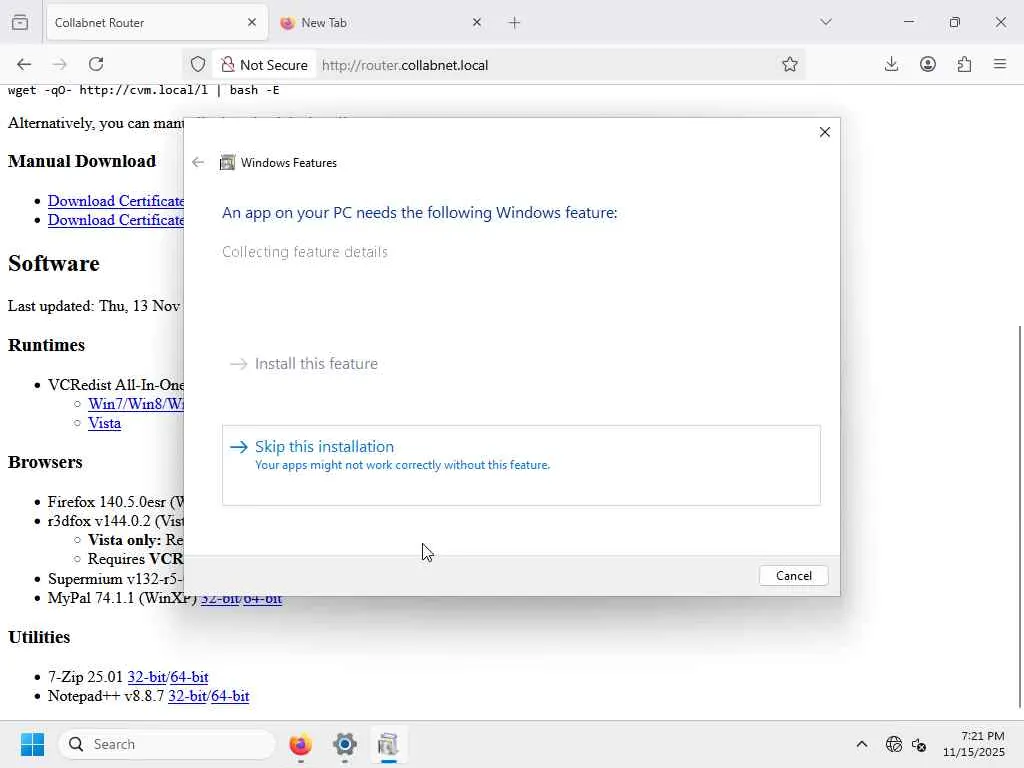Switch to the Collabnet Router tab
This screenshot has height=768, width=1024.
(157, 23)
